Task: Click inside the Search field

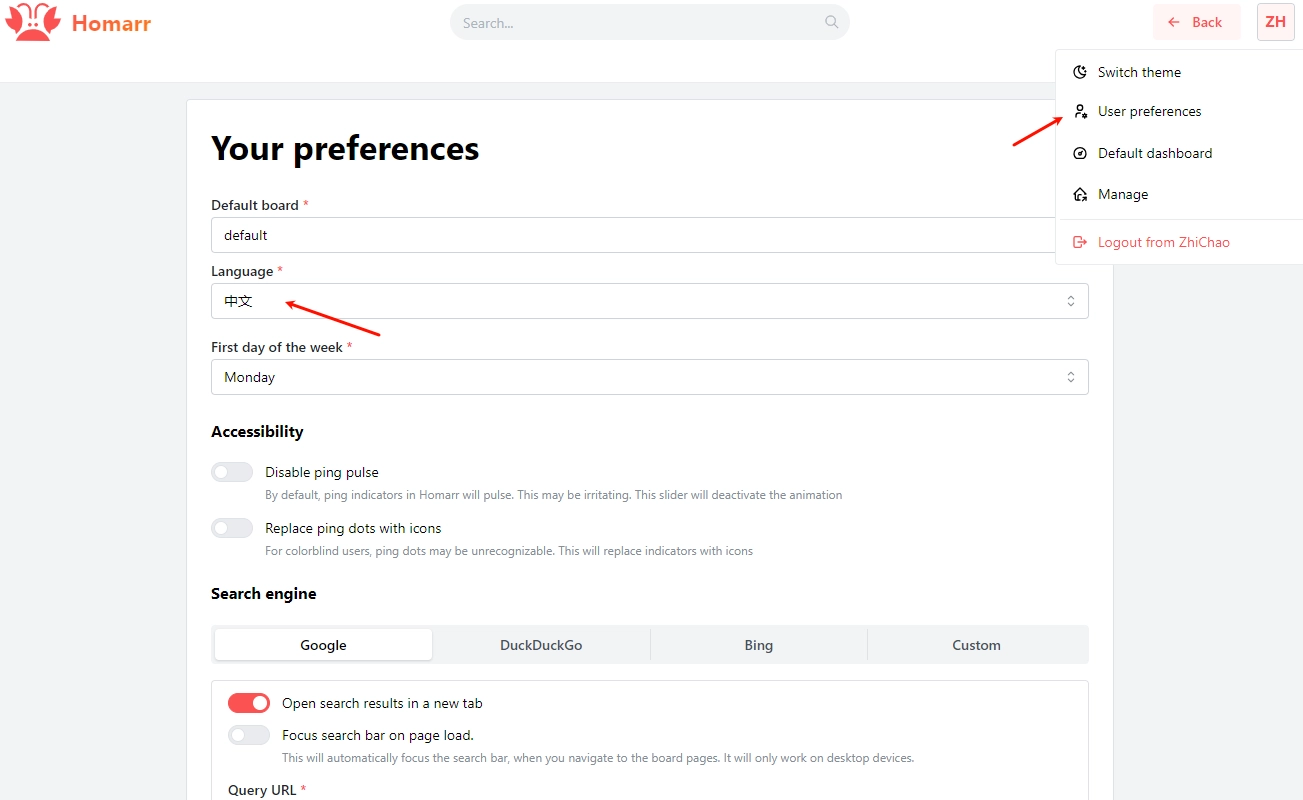Action: (x=640, y=22)
